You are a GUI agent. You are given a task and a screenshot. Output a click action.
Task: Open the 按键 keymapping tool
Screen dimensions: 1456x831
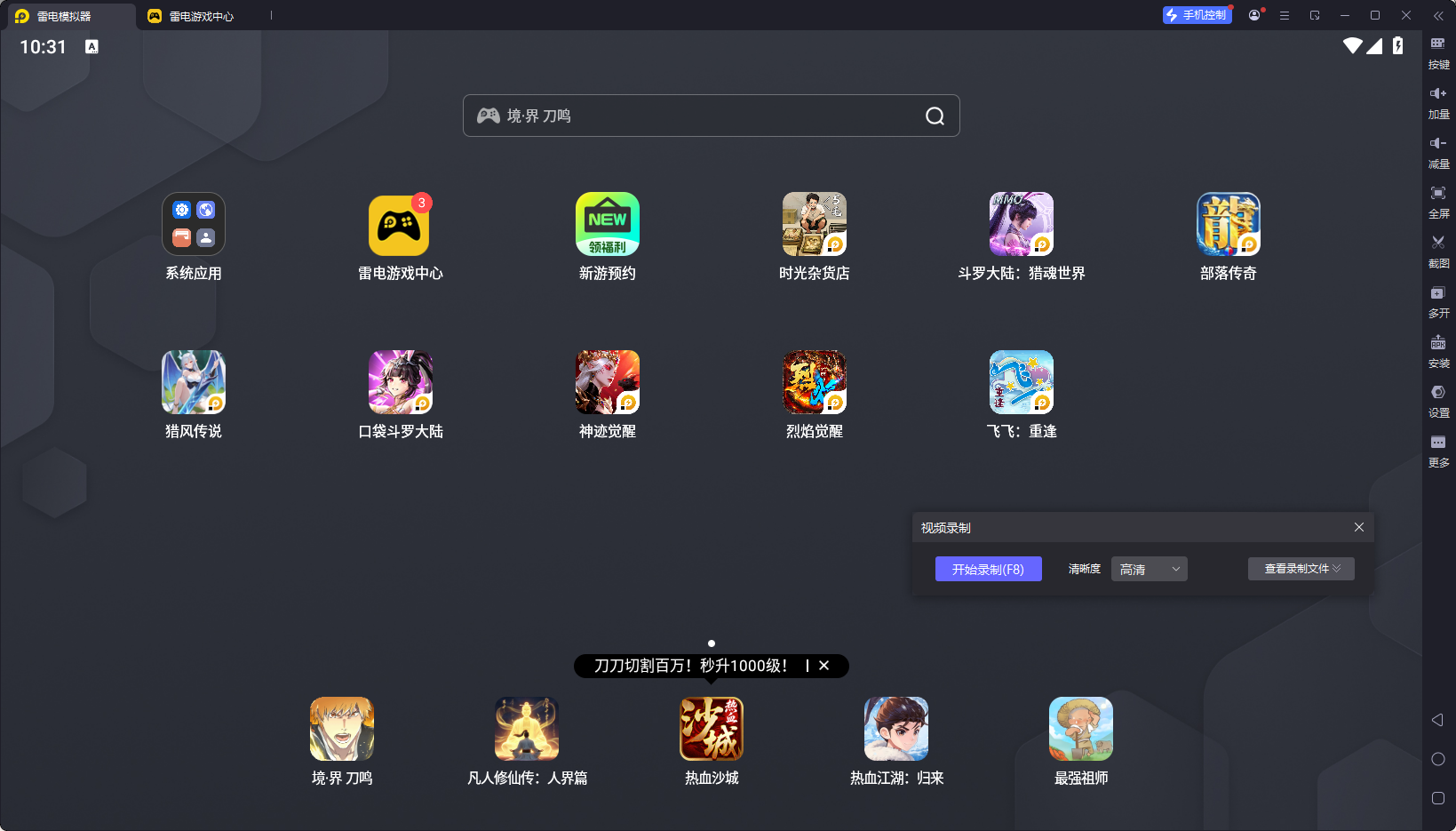(x=1438, y=53)
